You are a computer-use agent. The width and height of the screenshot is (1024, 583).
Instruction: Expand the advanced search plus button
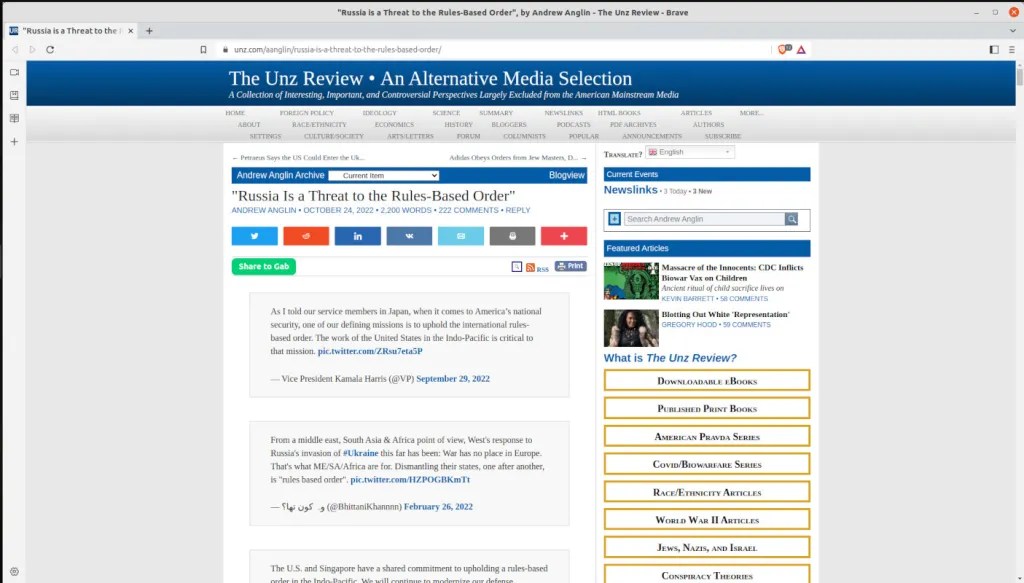[614, 219]
